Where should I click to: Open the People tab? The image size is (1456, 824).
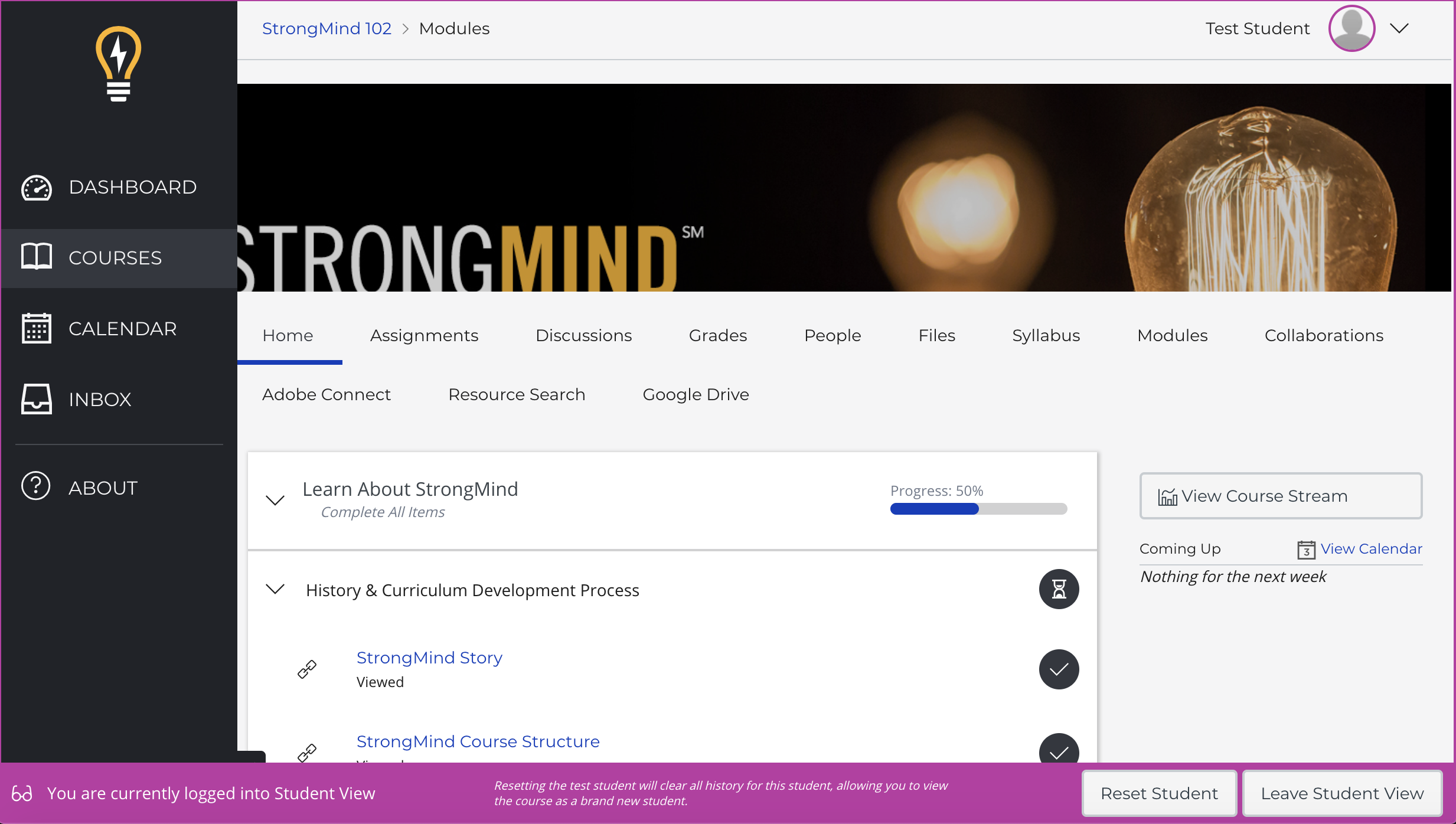[833, 335]
